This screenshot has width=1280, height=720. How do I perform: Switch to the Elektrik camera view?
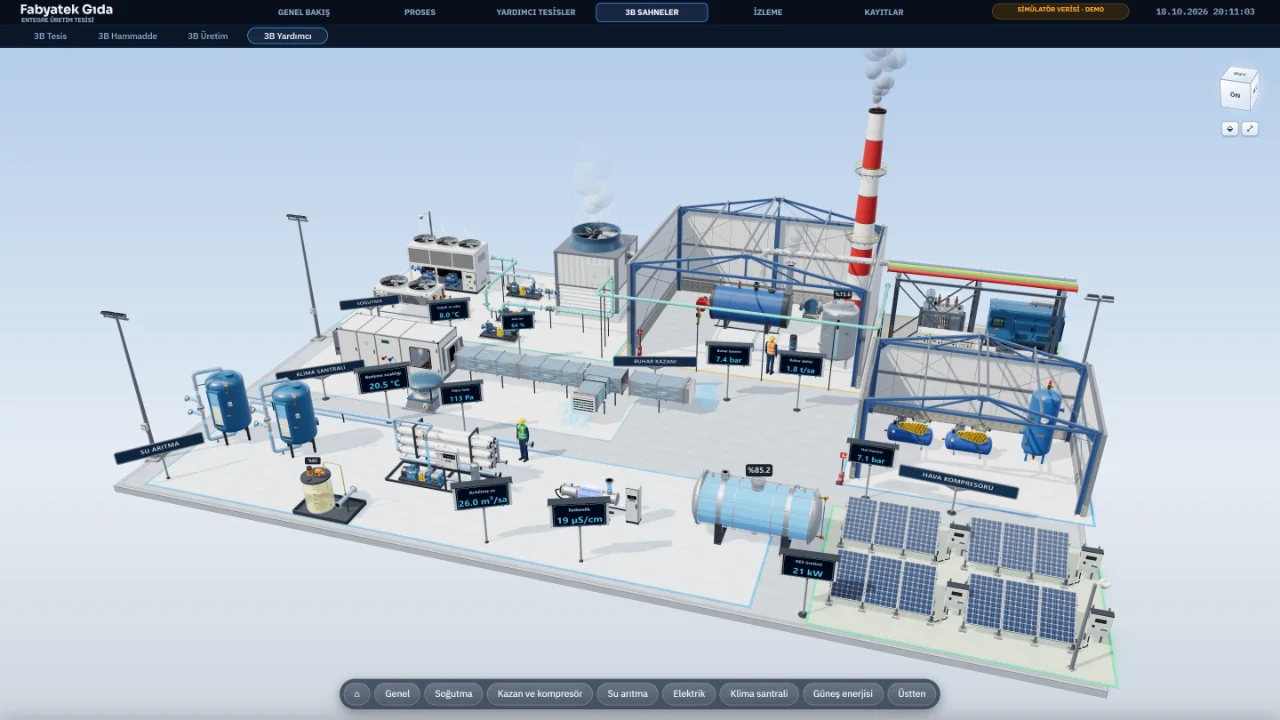coord(689,694)
